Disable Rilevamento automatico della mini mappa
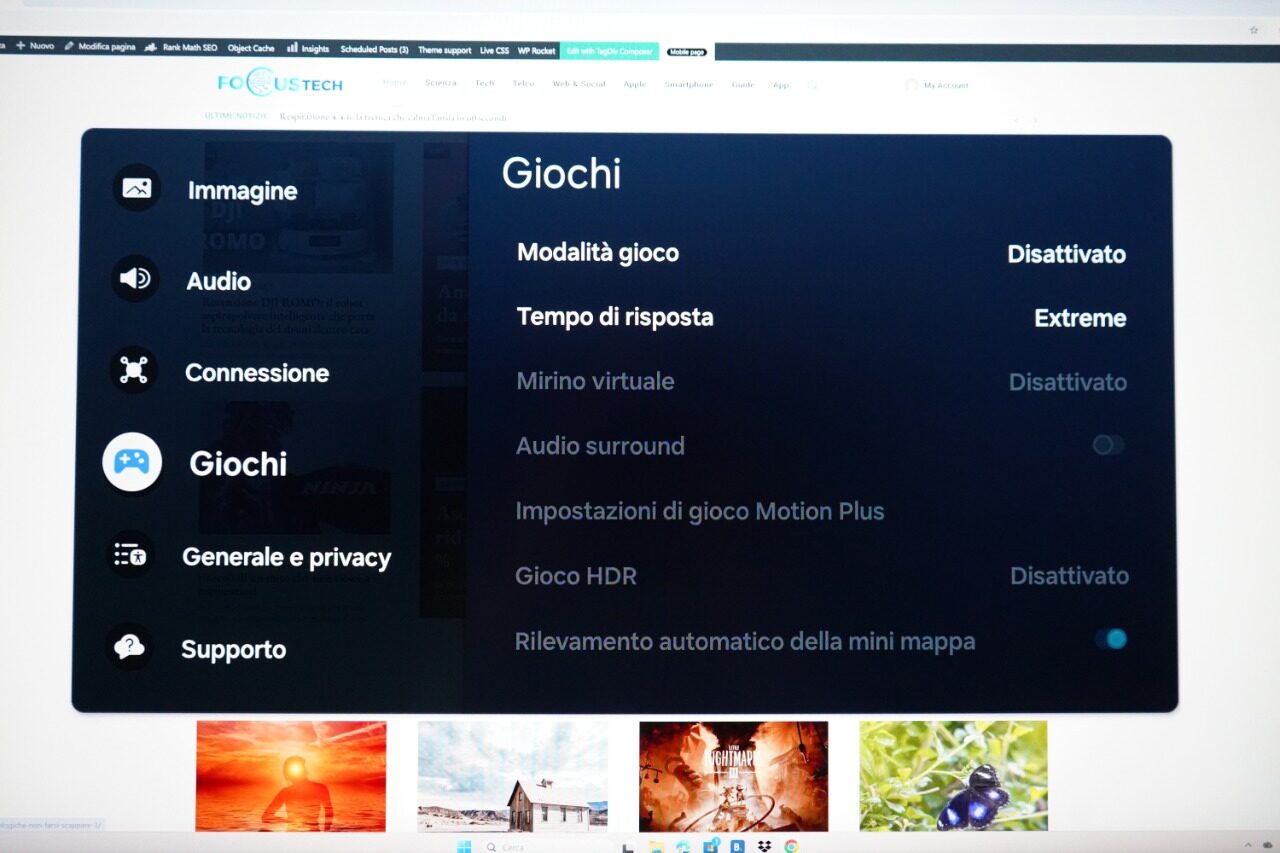This screenshot has height=853, width=1280. pyautogui.click(x=1110, y=639)
